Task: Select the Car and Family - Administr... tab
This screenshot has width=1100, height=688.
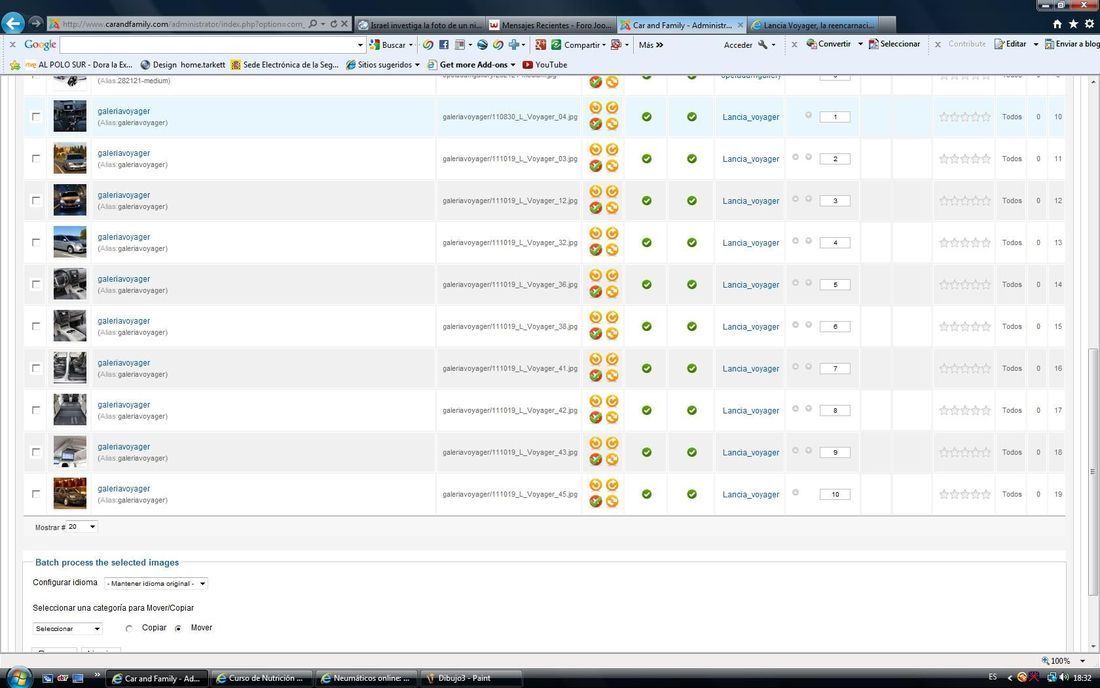Action: coord(681,25)
